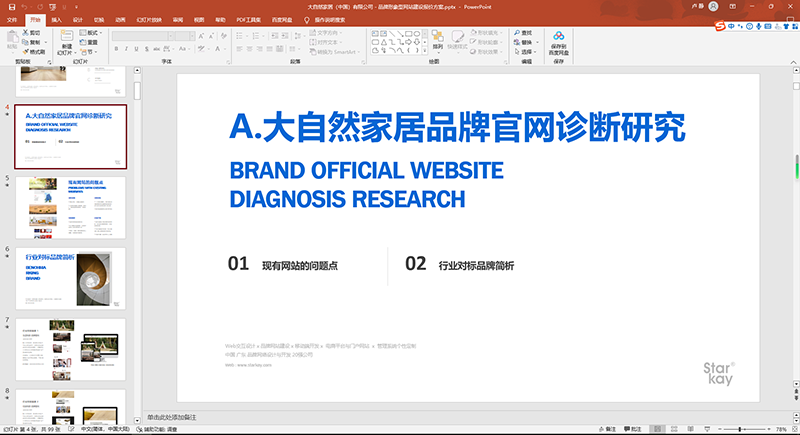Switch to the Slide Show (幻灯片放映) tab

[x=149, y=20]
